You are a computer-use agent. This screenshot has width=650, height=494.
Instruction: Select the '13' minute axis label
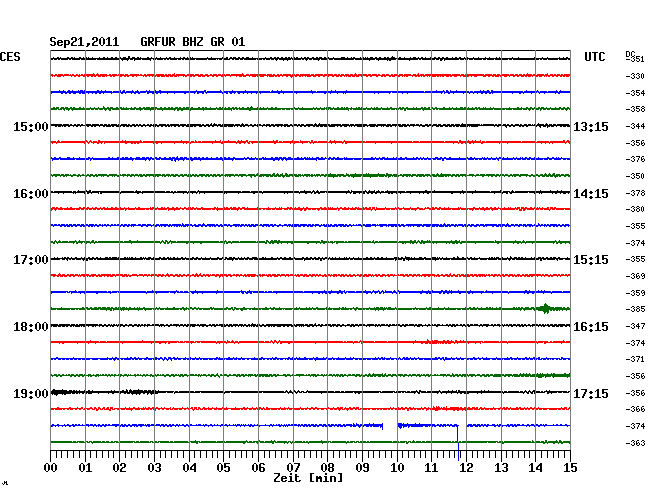click(x=501, y=468)
